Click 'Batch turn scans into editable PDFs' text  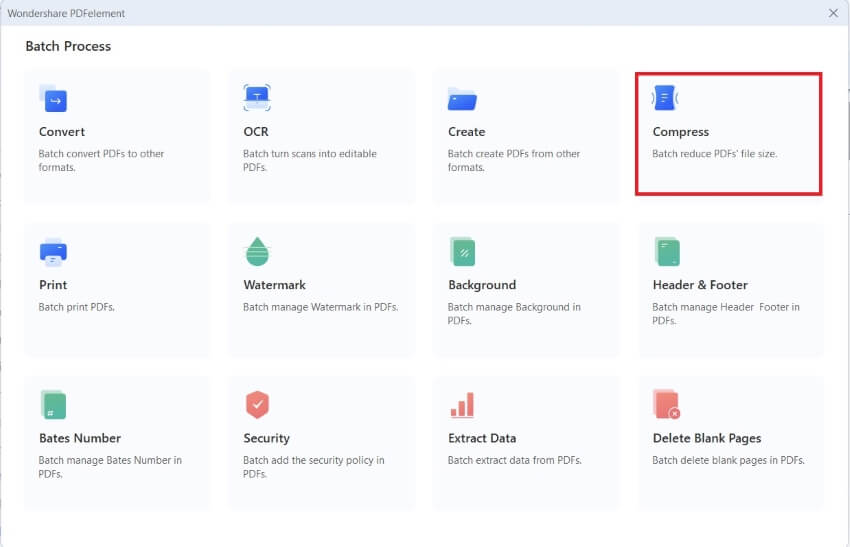(310, 160)
